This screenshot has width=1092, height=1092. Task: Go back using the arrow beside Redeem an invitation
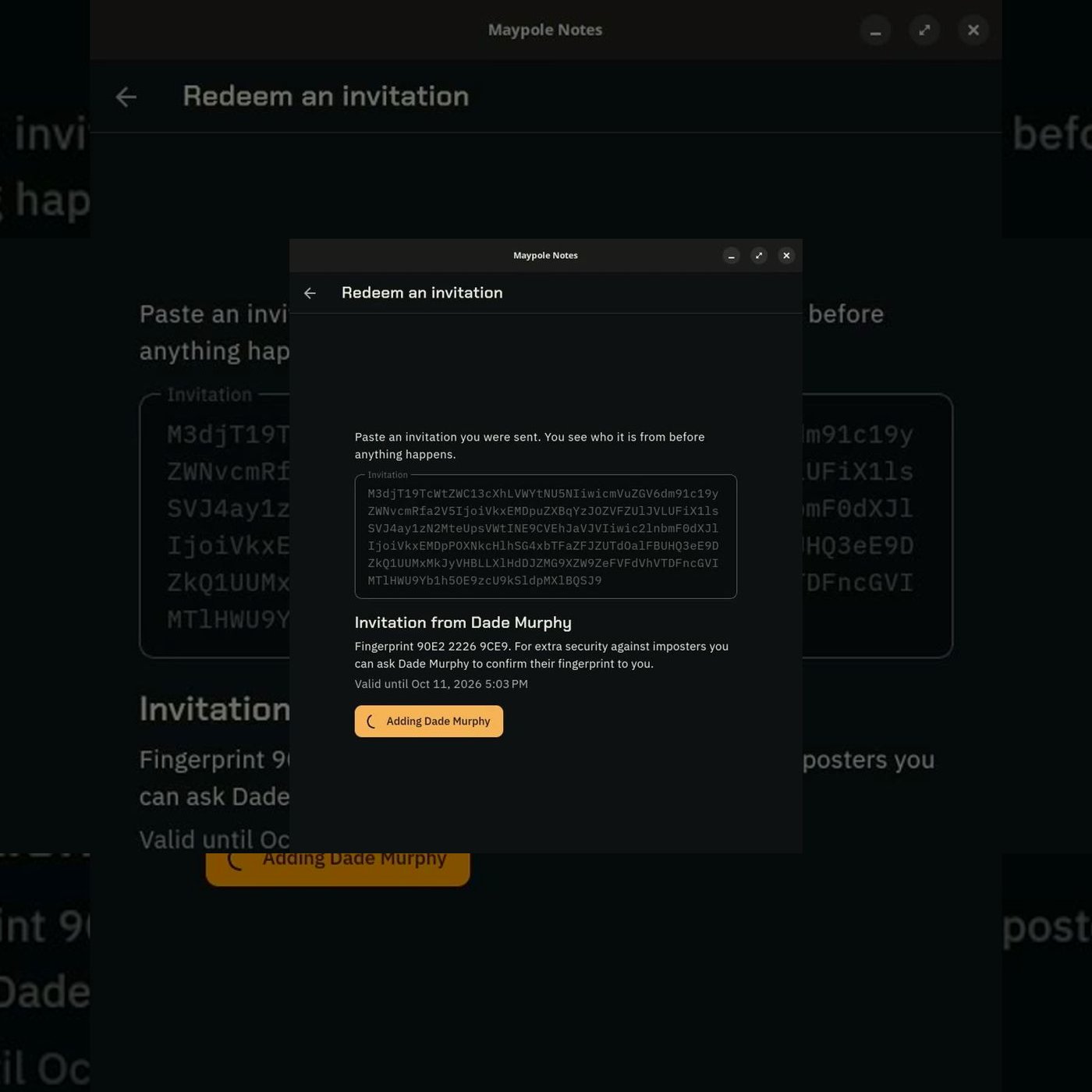[310, 293]
